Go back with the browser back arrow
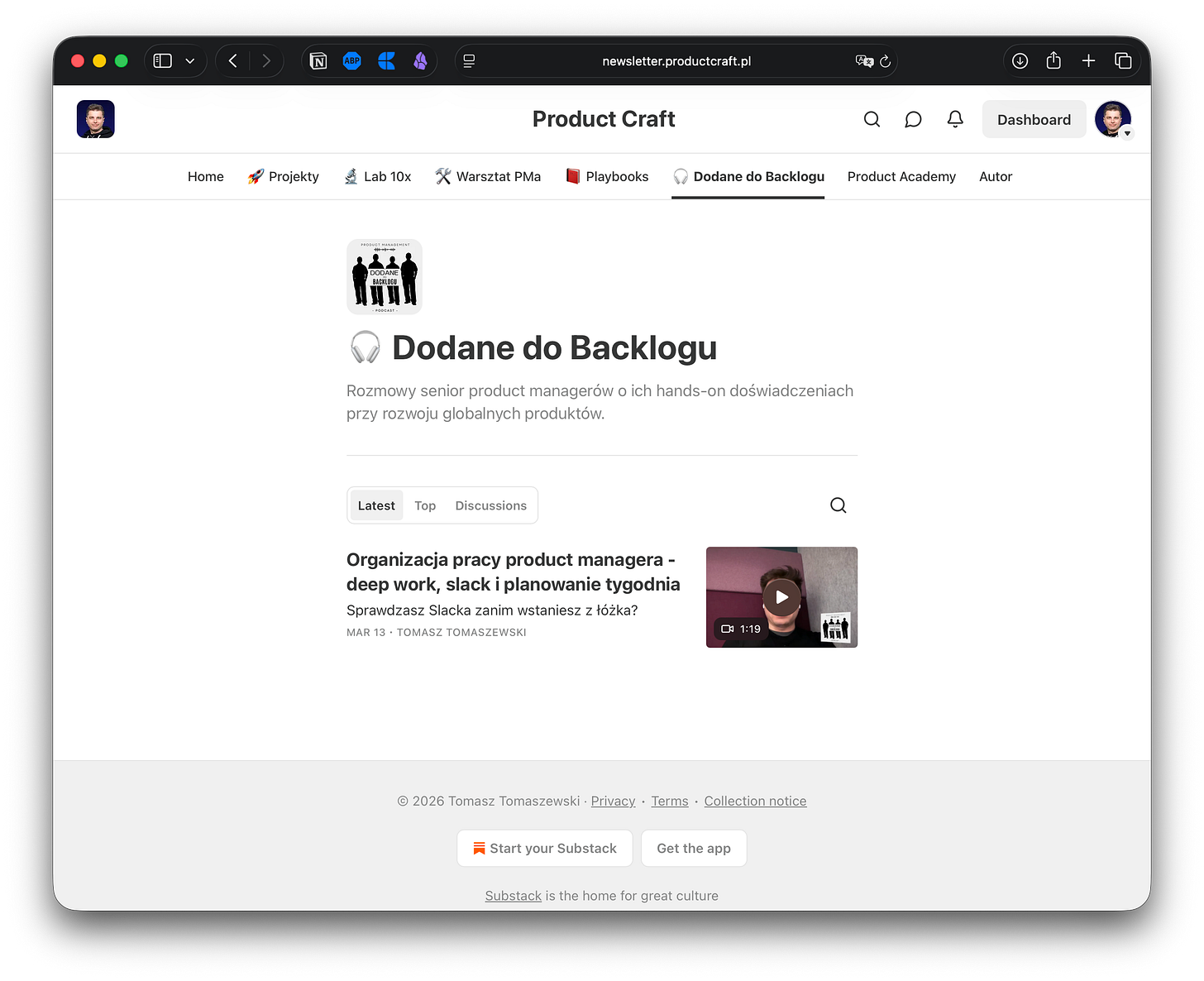The height and width of the screenshot is (981, 1204). 233,61
